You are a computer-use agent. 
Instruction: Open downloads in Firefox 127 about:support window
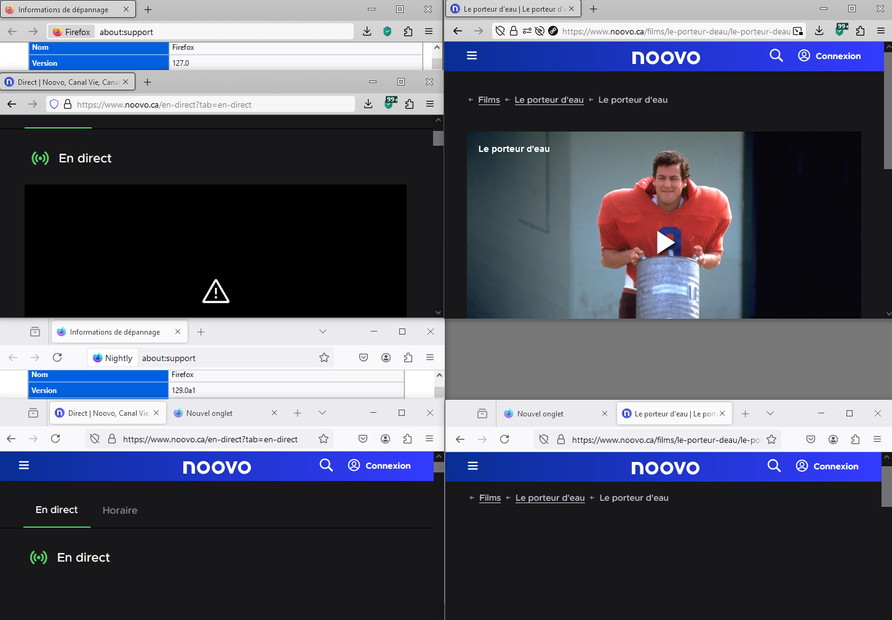[367, 32]
